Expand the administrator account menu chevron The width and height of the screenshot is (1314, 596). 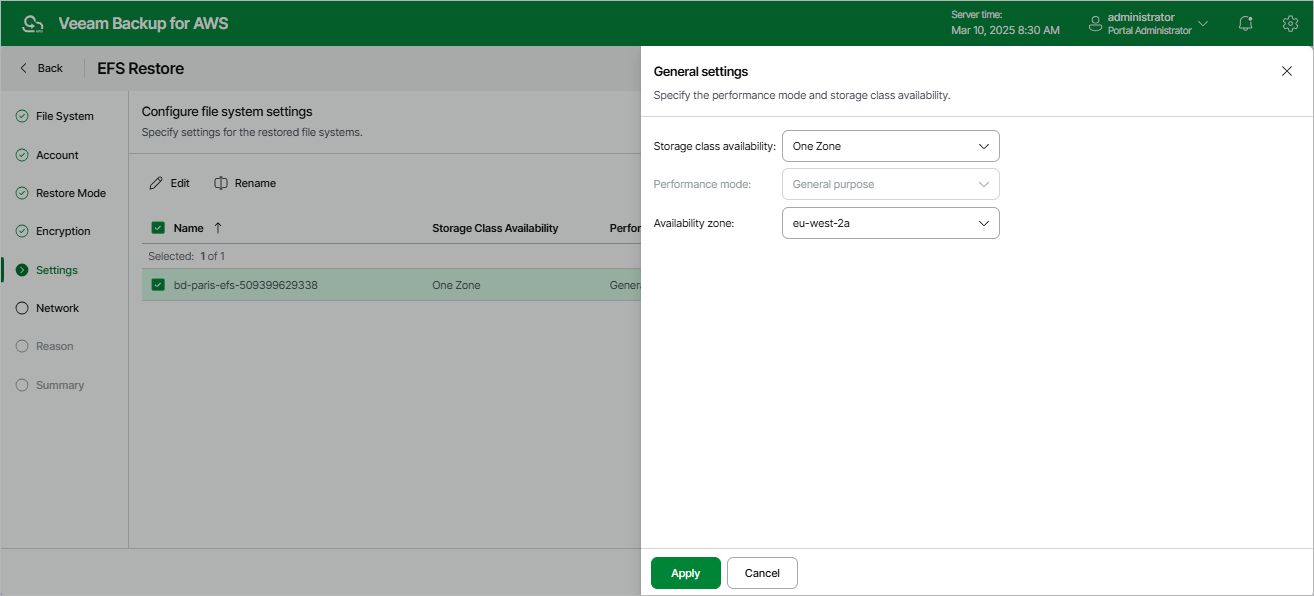point(1203,23)
